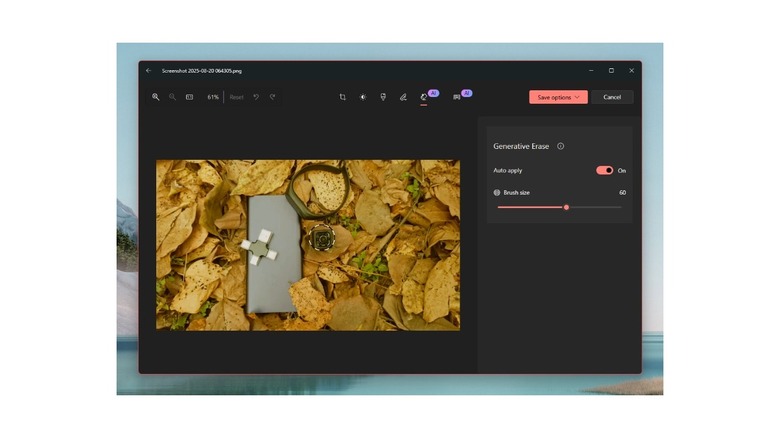Turn off the Auto apply toggle

click(x=604, y=170)
